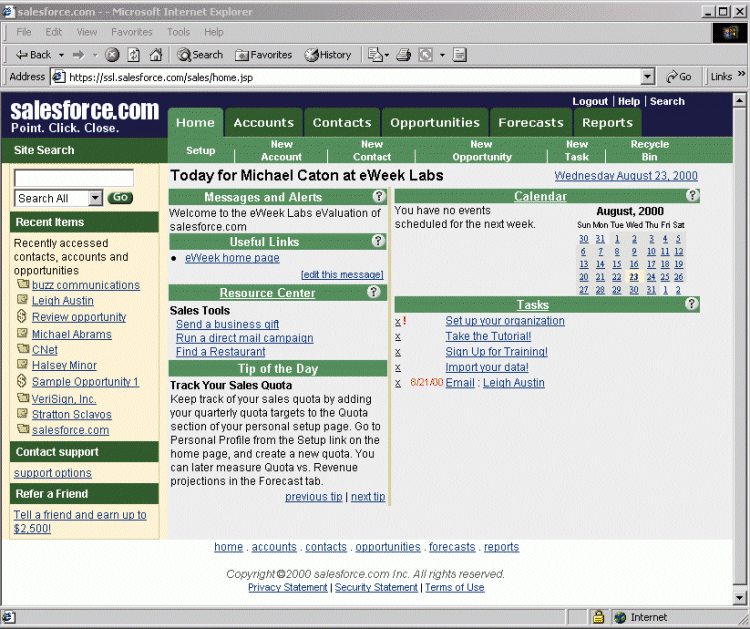
Task: Open the browser Search toolbar button
Action: coord(200,55)
